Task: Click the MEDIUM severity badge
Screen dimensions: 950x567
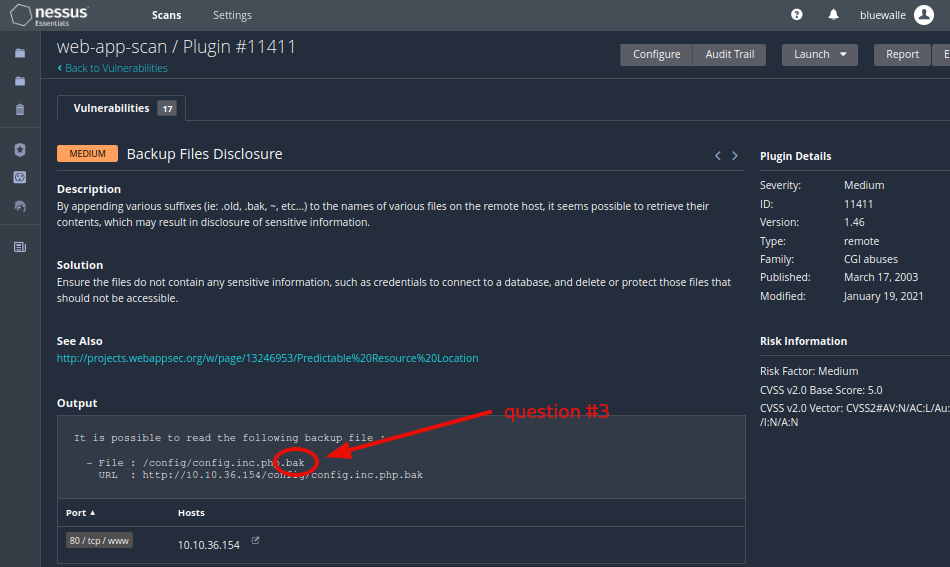Action: [87, 154]
